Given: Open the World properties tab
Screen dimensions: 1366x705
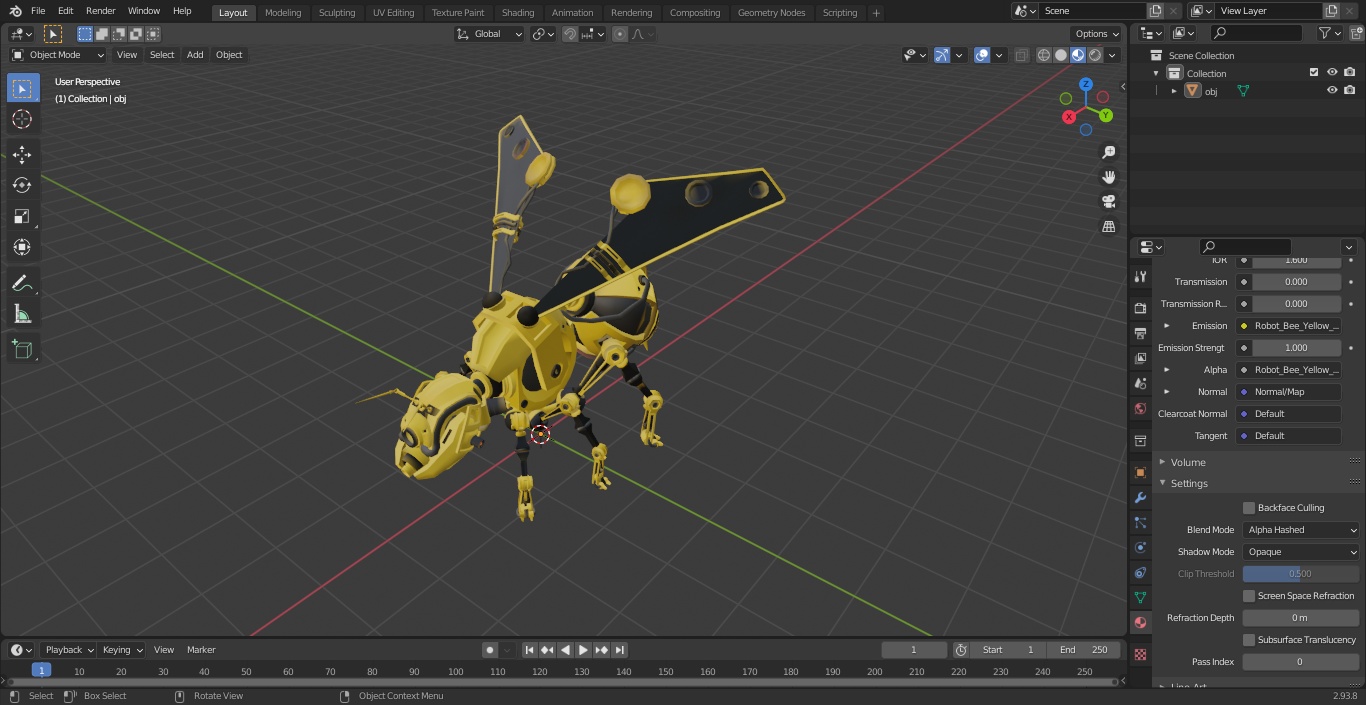Looking at the screenshot, I should (x=1140, y=408).
